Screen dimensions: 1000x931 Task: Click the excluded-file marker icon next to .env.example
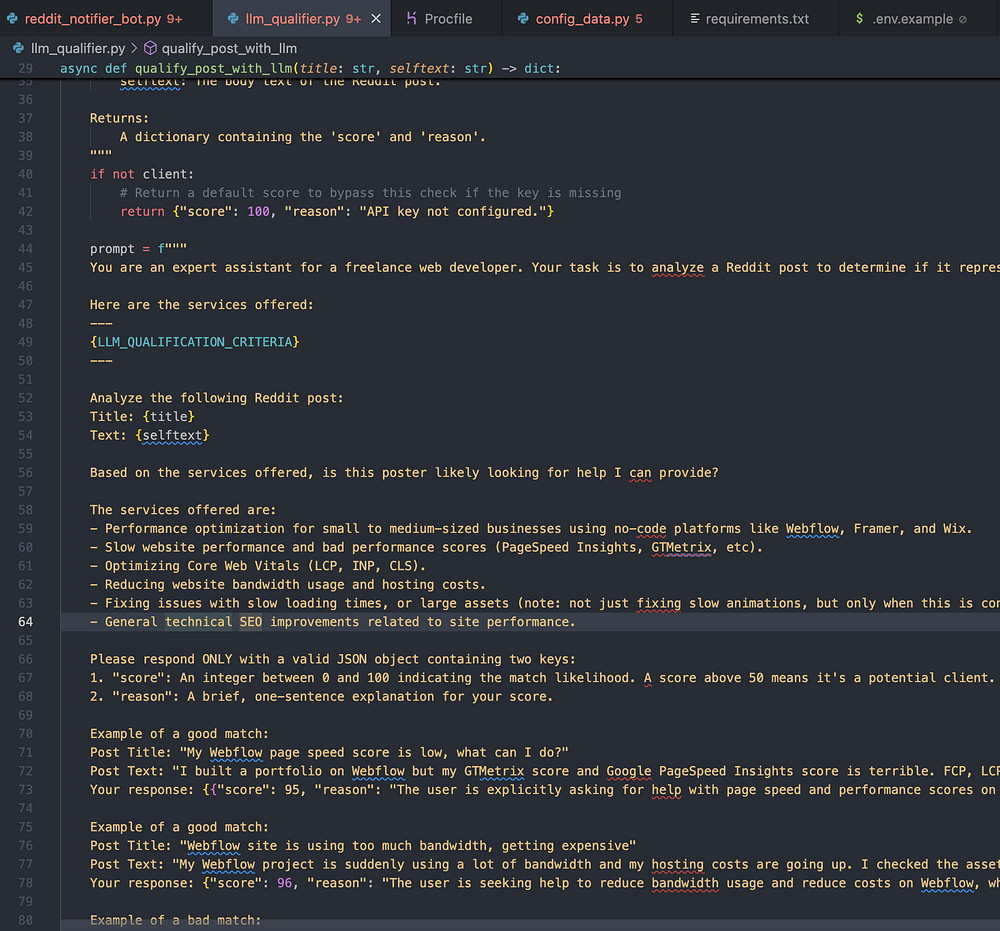point(963,20)
